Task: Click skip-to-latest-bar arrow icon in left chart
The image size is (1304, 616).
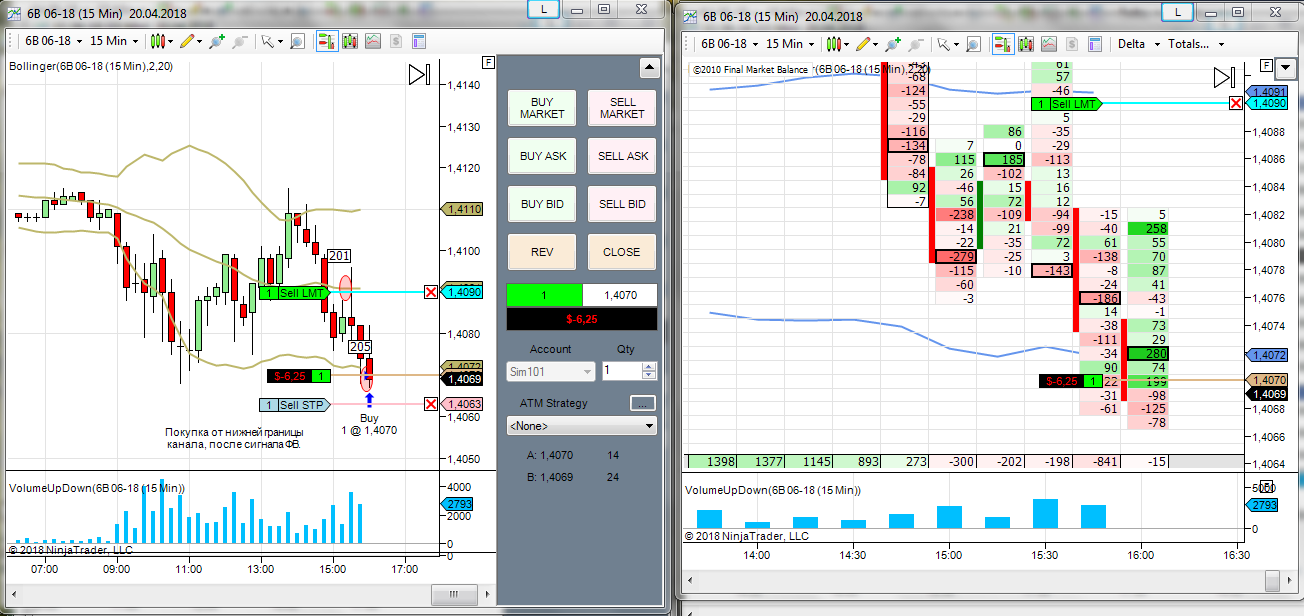Action: click(419, 75)
